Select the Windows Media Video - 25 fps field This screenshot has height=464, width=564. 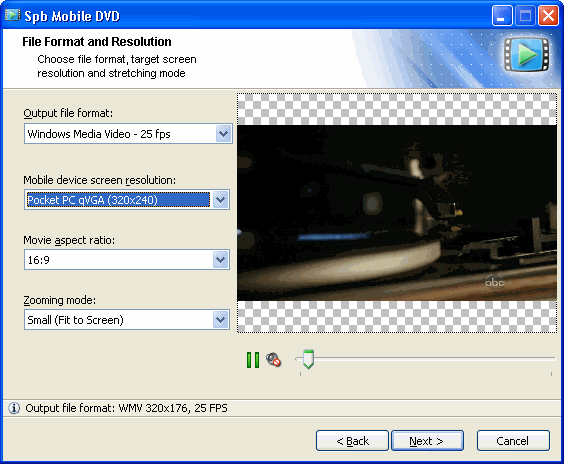click(128, 134)
